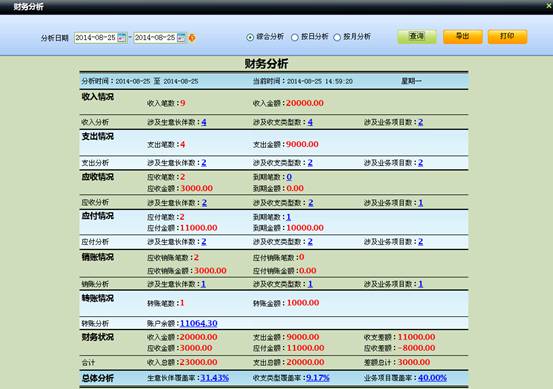This screenshot has width=553, height=389.
Task: Open 支出分析 涉及生意伙伴数 link 2
Action: pyautogui.click(x=204, y=163)
